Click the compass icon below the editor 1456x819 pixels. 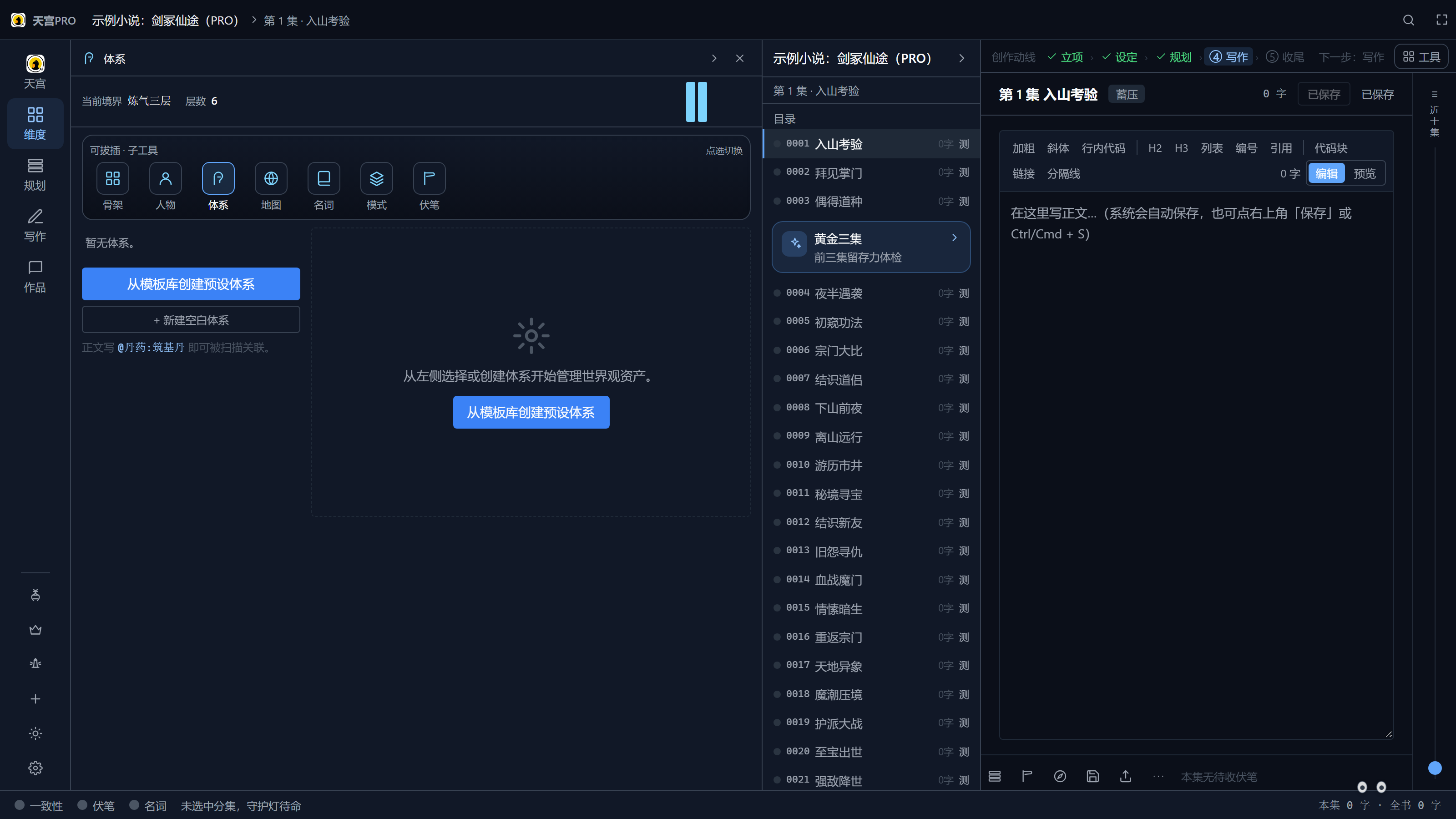[1060, 777]
